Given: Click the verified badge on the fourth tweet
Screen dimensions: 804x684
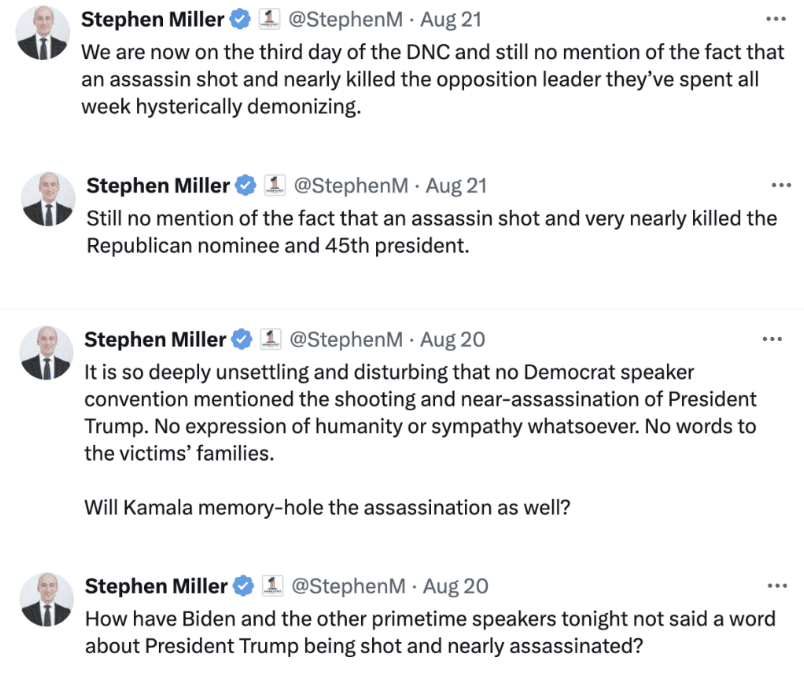Looking at the screenshot, I should [x=244, y=586].
